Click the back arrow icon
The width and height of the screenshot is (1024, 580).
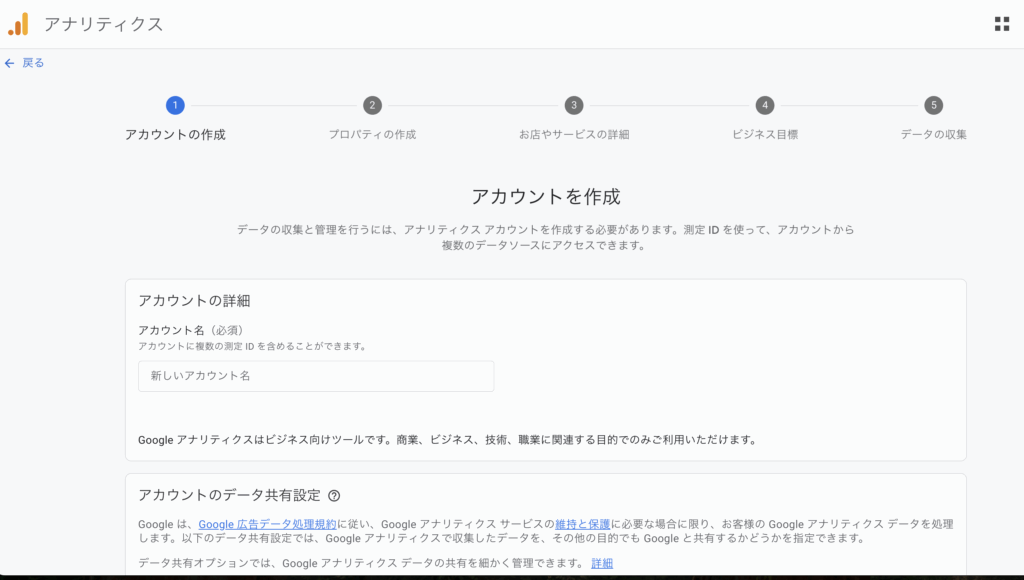tap(10, 63)
